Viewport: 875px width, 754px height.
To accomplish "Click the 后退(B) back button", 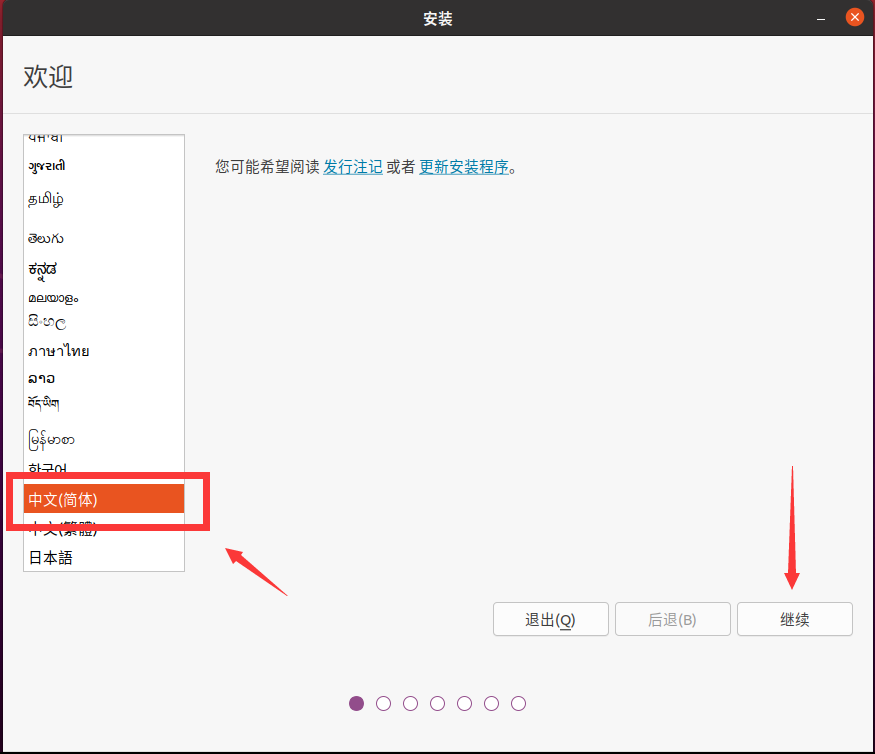I will [x=672, y=619].
